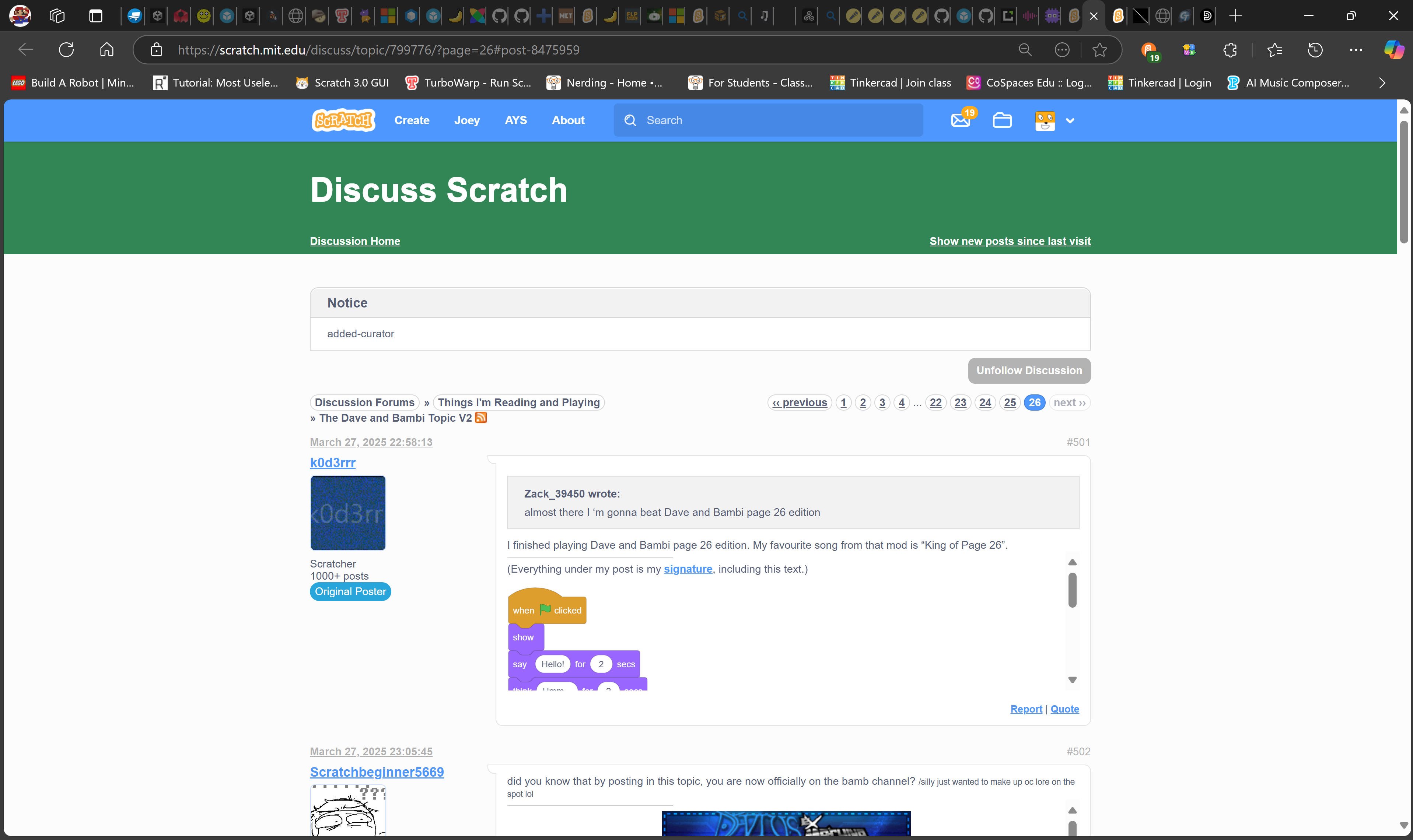1413x840 pixels.
Task: Reveal overflow bookmarks with the chevron
Action: tap(1381, 82)
